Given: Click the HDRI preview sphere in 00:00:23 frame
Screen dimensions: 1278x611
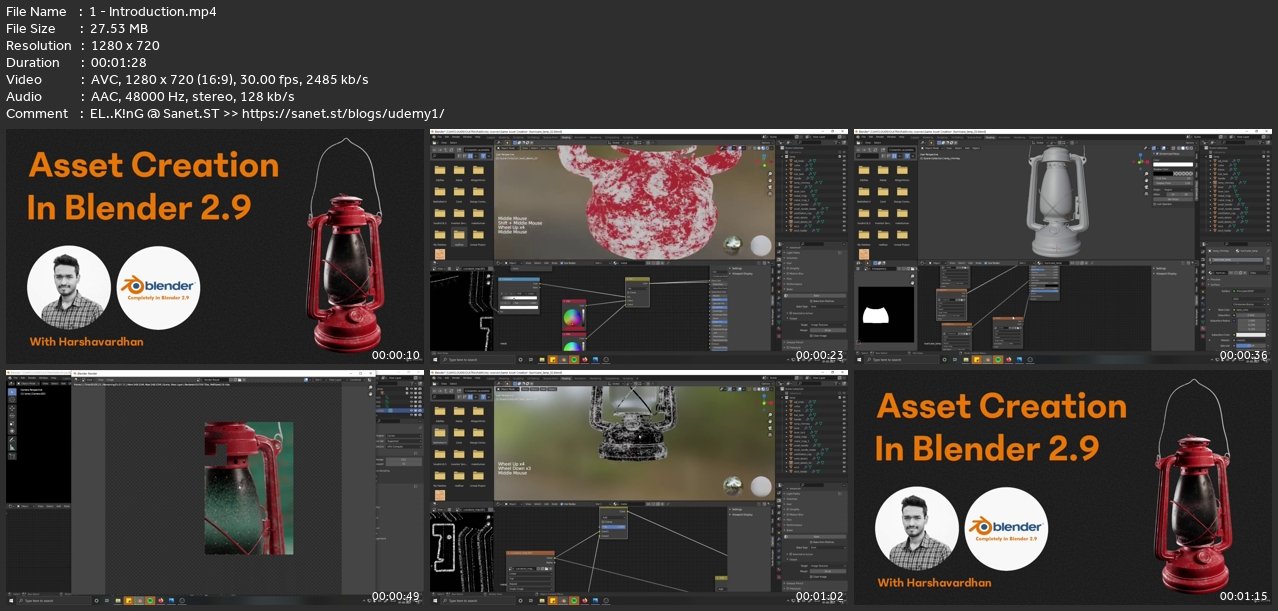Looking at the screenshot, I should click(733, 246).
